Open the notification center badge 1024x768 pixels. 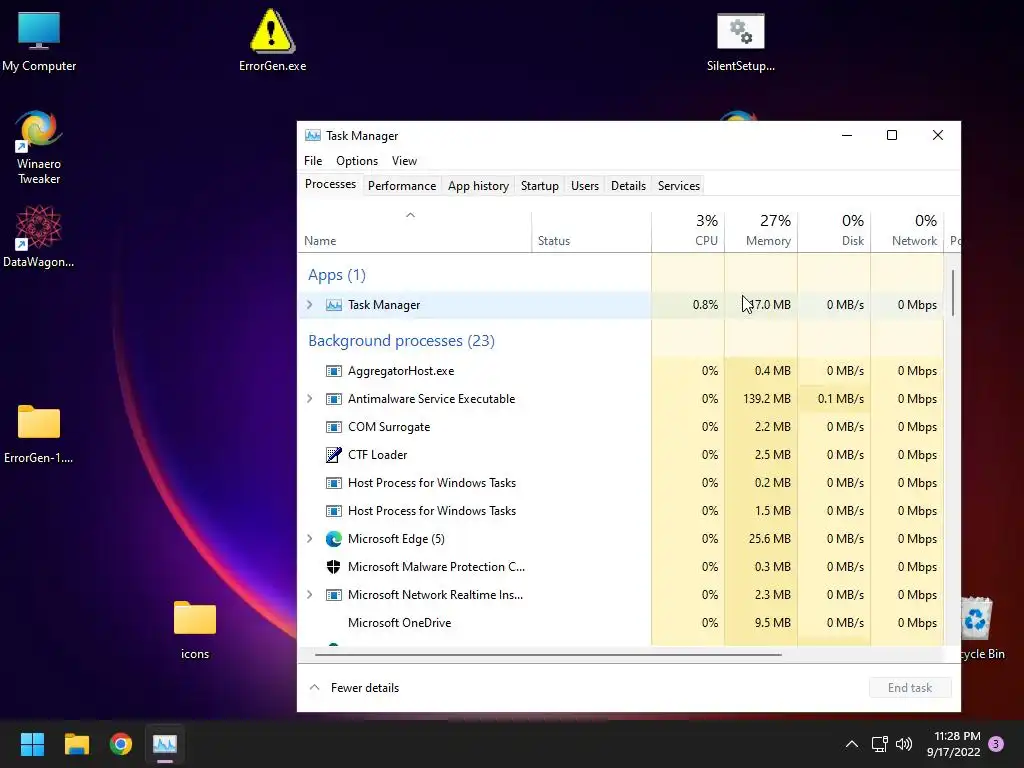(x=996, y=744)
